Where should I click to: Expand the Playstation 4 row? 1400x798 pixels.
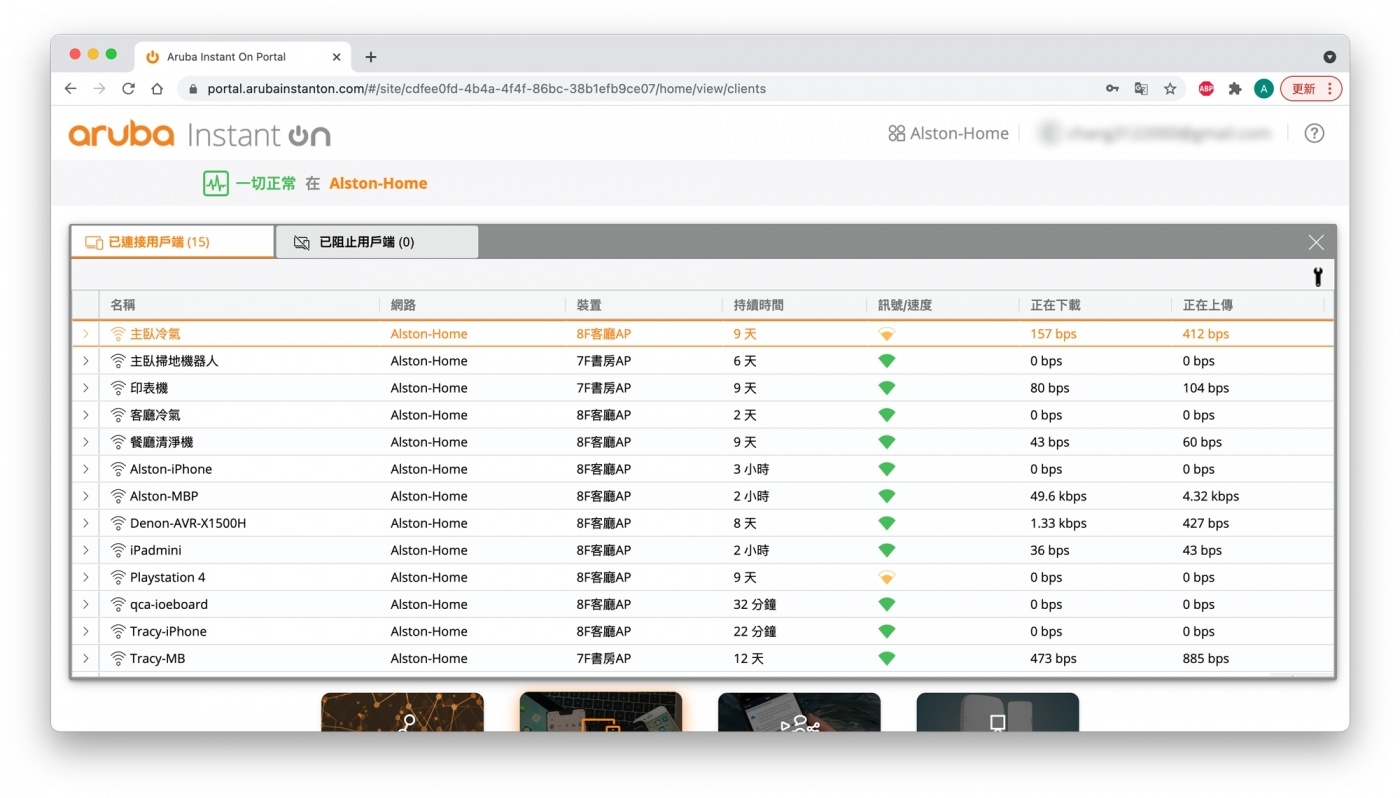point(86,577)
